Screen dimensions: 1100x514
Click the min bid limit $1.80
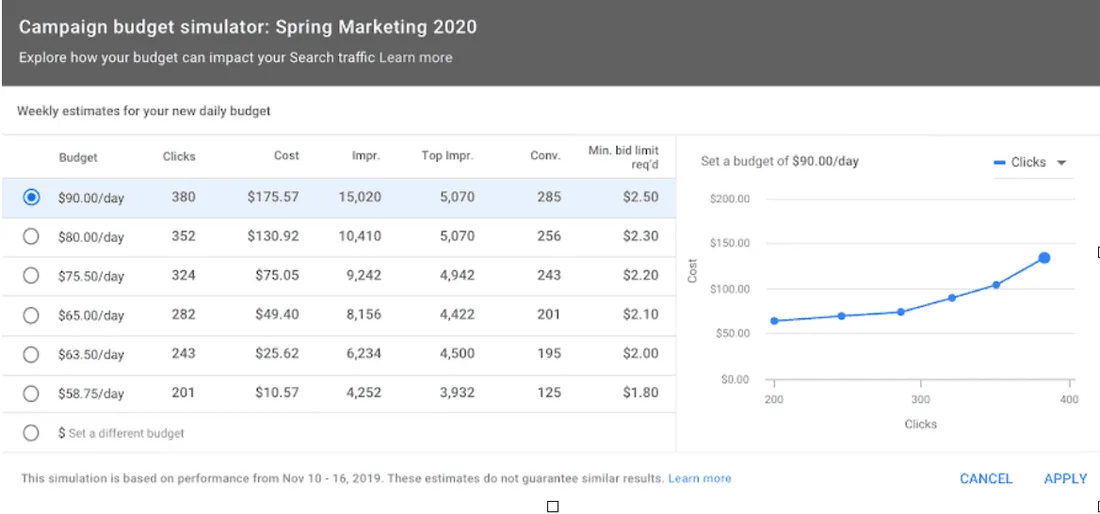point(641,393)
